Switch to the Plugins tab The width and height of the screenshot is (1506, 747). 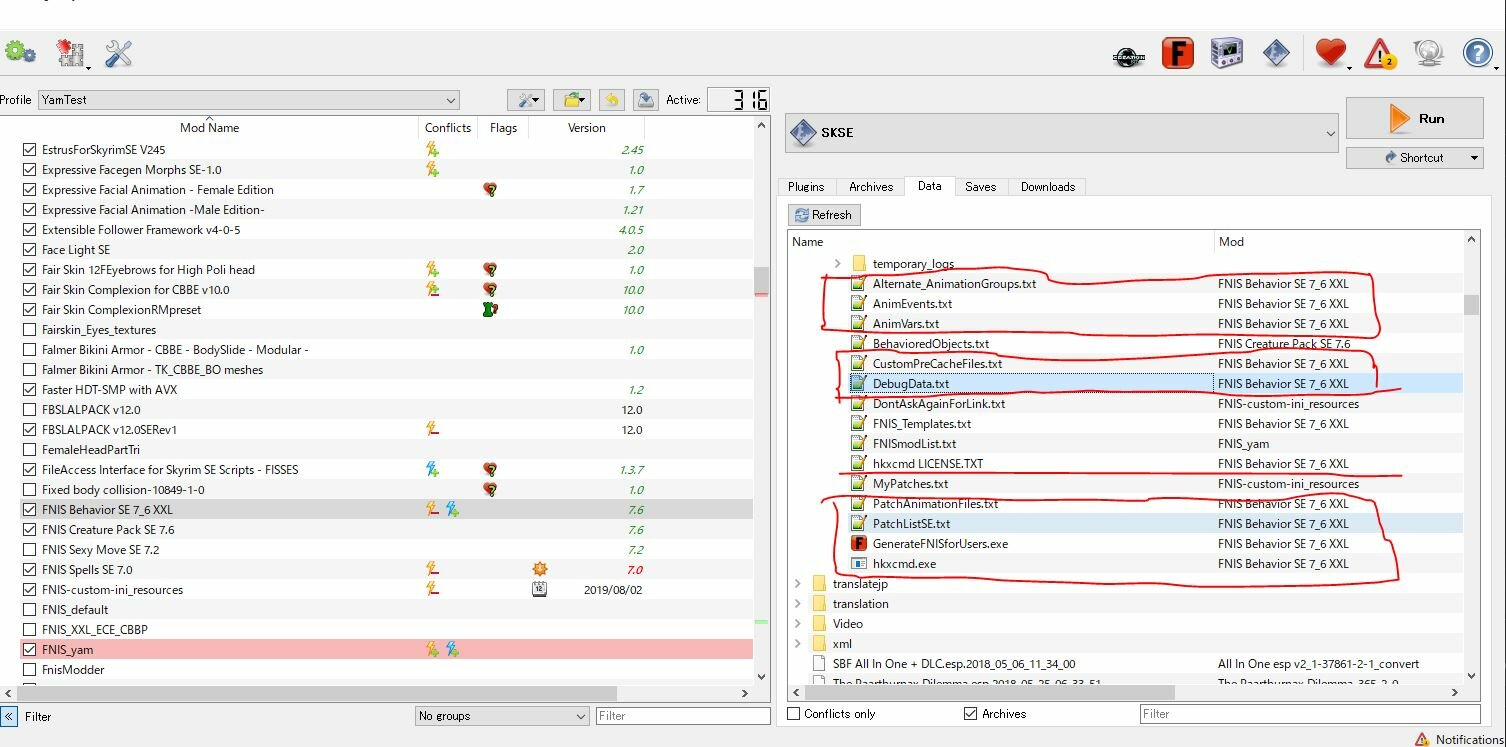click(x=806, y=186)
